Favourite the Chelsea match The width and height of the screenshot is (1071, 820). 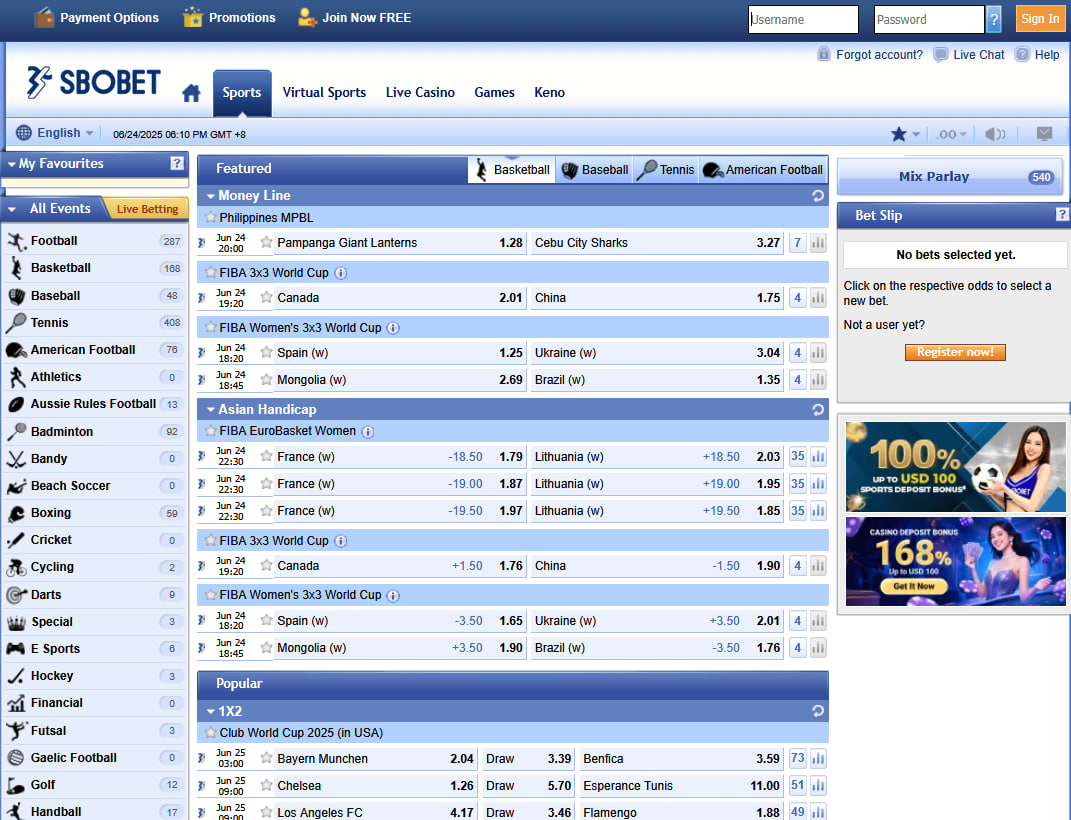(266, 786)
